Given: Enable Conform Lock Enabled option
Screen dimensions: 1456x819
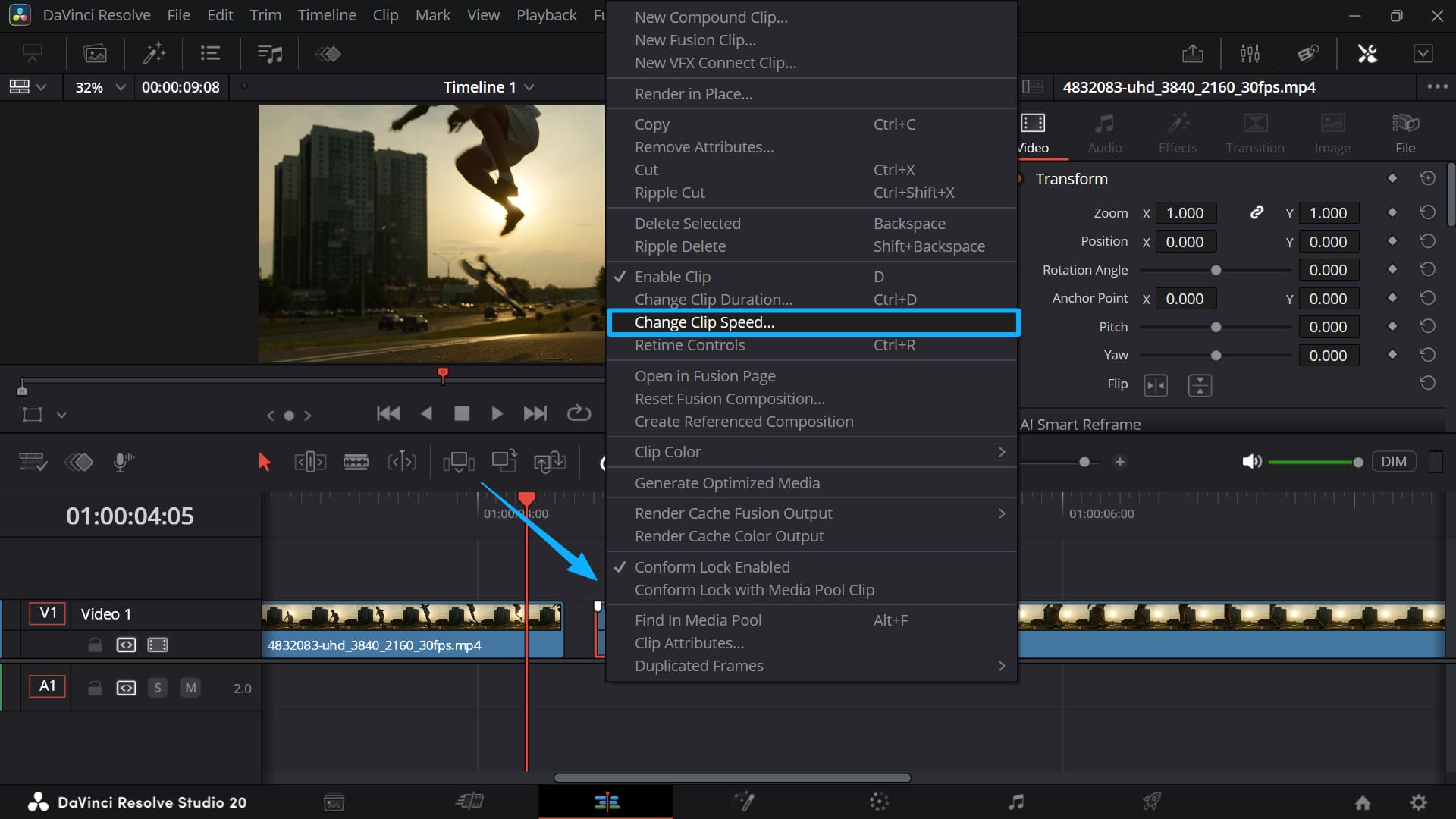Looking at the screenshot, I should tap(711, 566).
